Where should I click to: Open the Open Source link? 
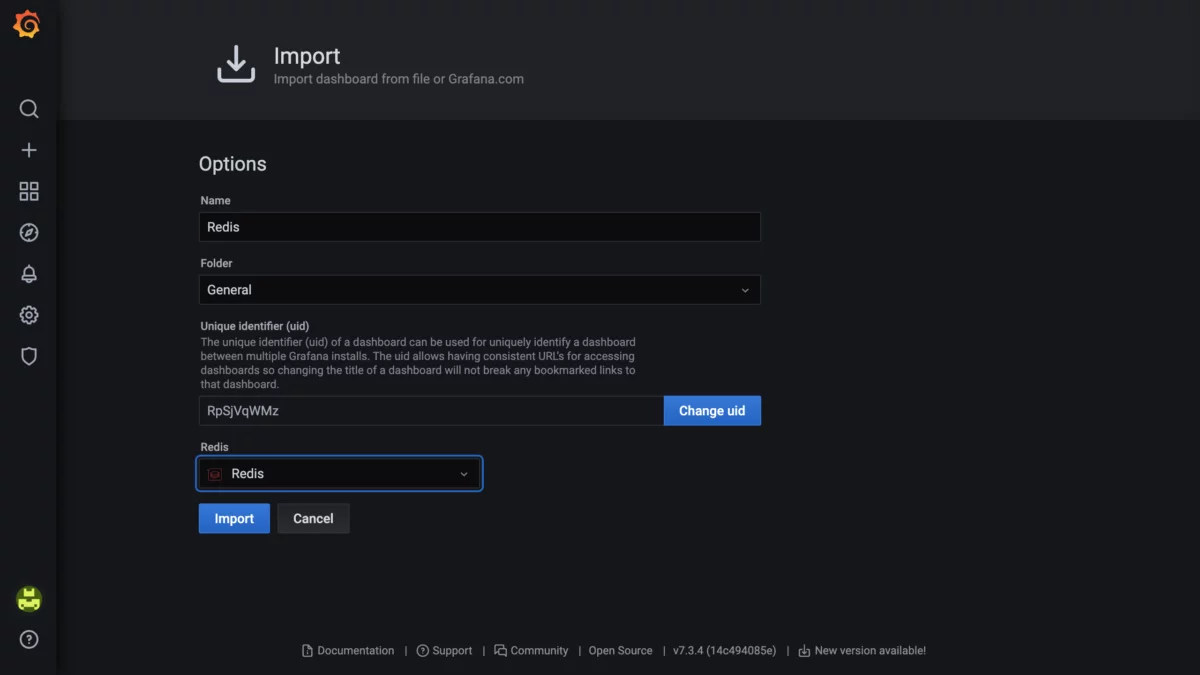pyautogui.click(x=620, y=651)
